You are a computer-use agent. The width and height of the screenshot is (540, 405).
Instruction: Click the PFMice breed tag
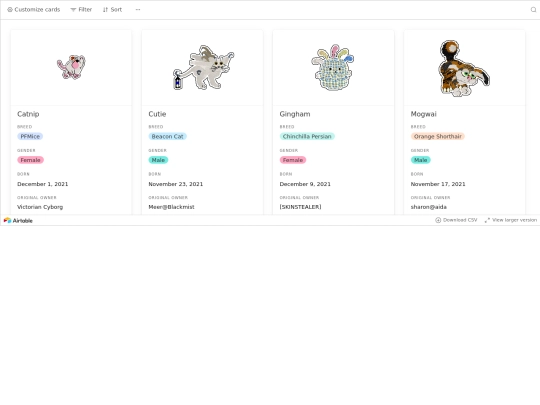click(30, 136)
